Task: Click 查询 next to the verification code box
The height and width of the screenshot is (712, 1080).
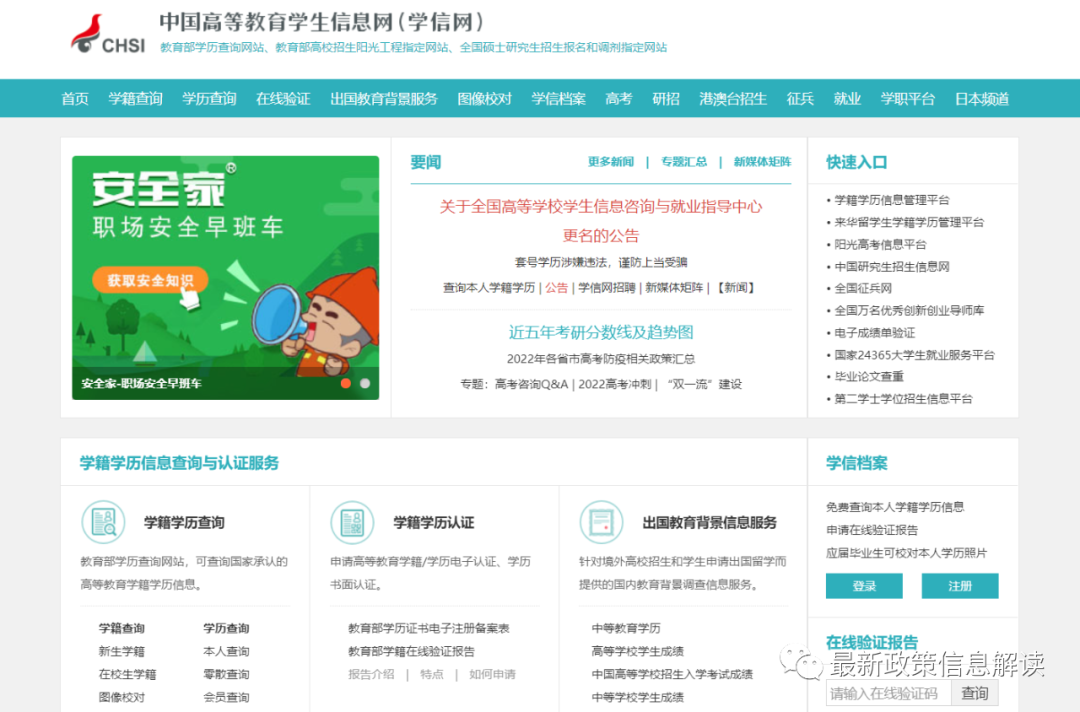Action: point(974,692)
